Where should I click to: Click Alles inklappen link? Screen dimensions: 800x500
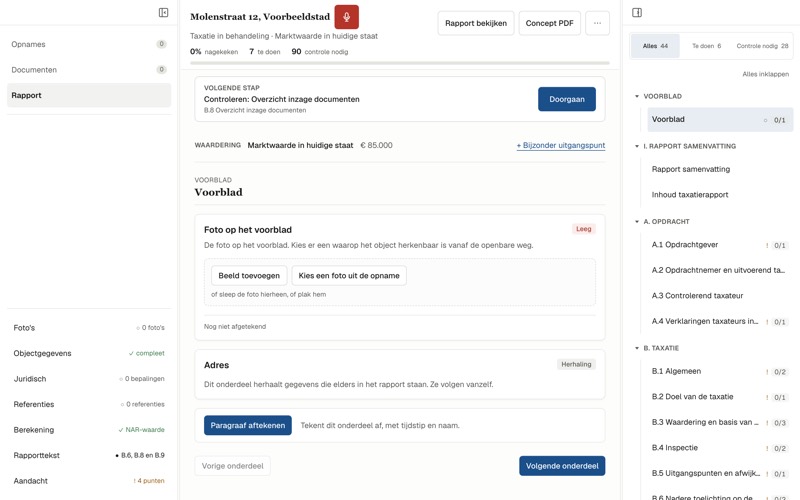pos(765,74)
